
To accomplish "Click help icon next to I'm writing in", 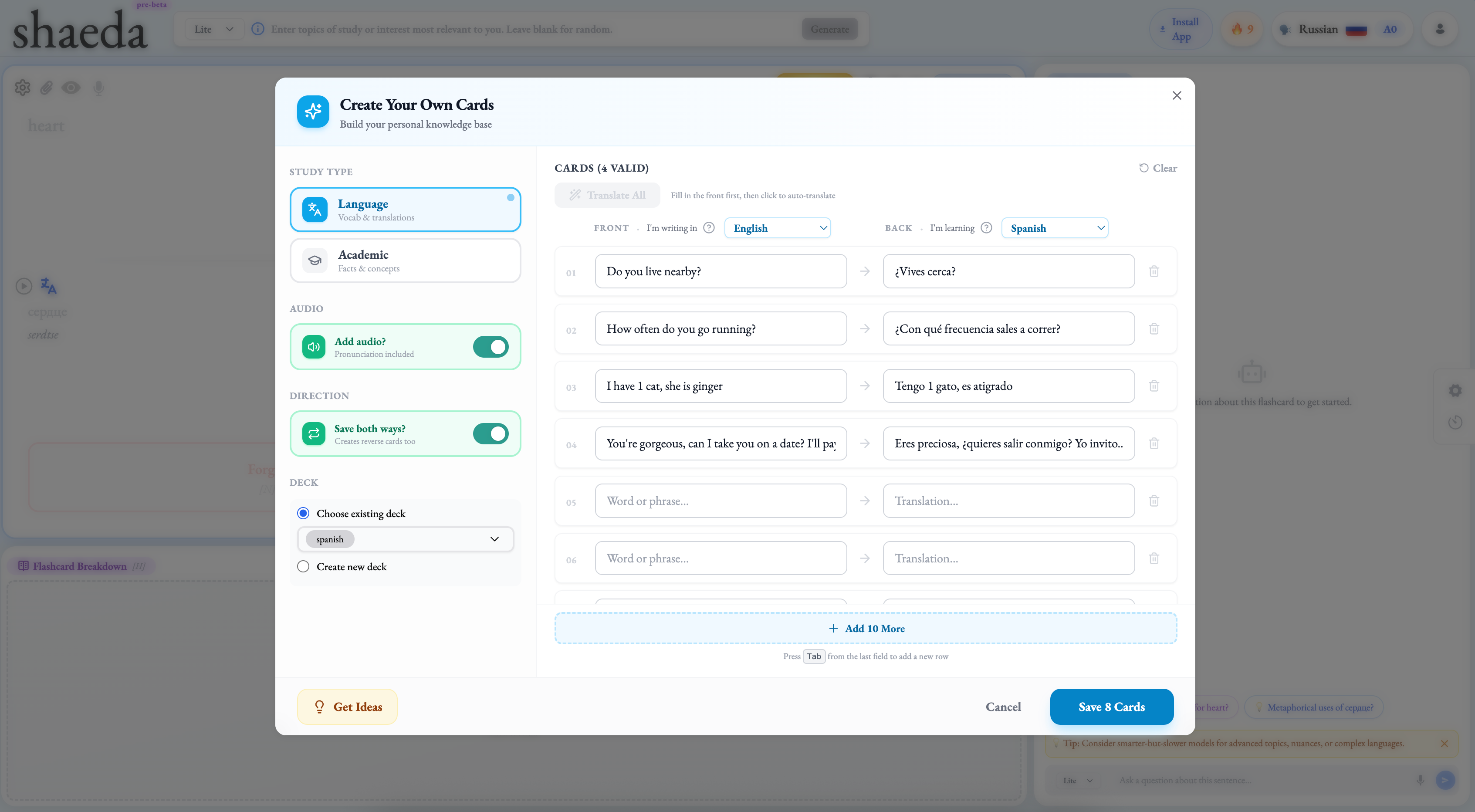I will click(x=709, y=228).
